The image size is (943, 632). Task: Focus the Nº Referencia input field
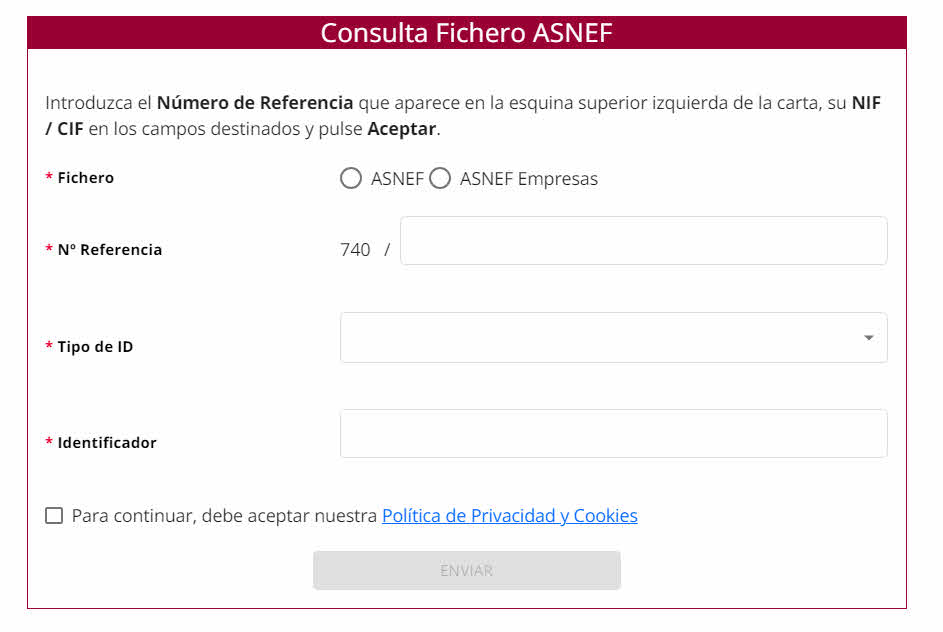pos(643,241)
